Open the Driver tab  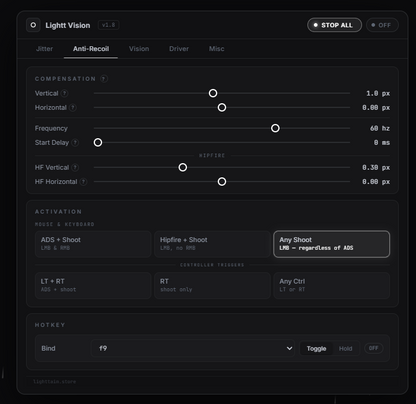point(179,49)
